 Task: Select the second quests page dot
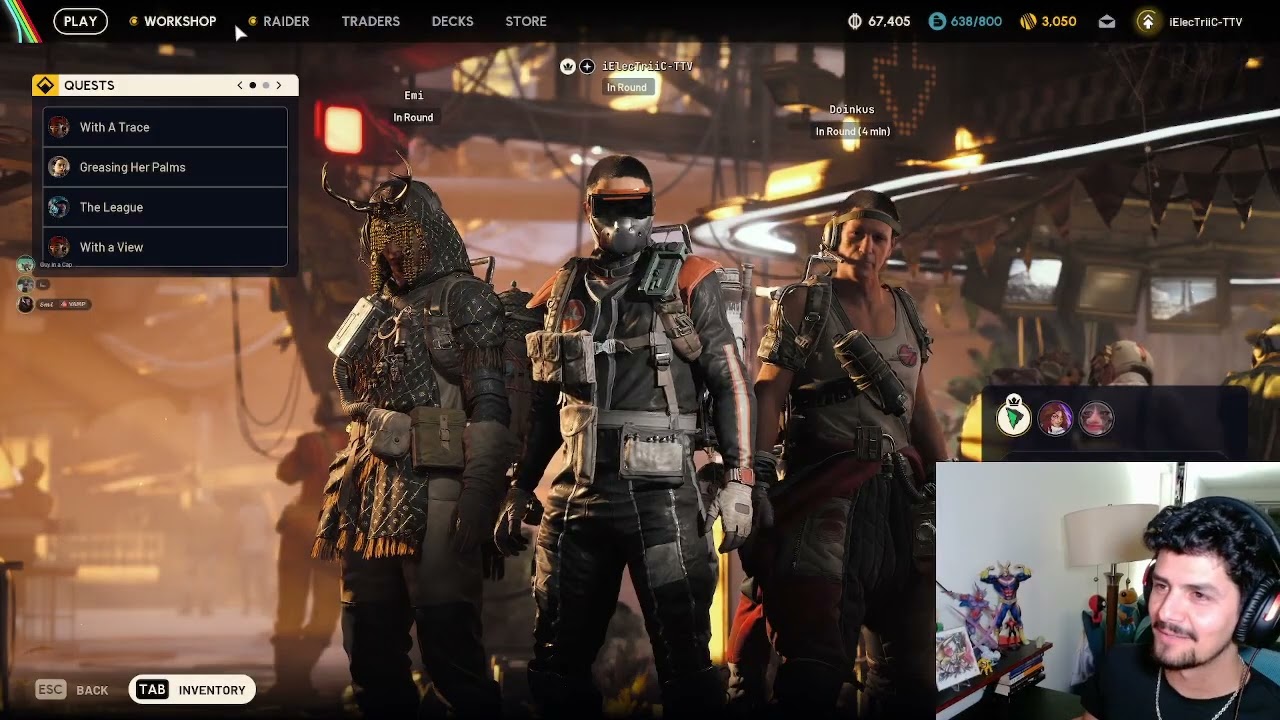[x=266, y=86]
